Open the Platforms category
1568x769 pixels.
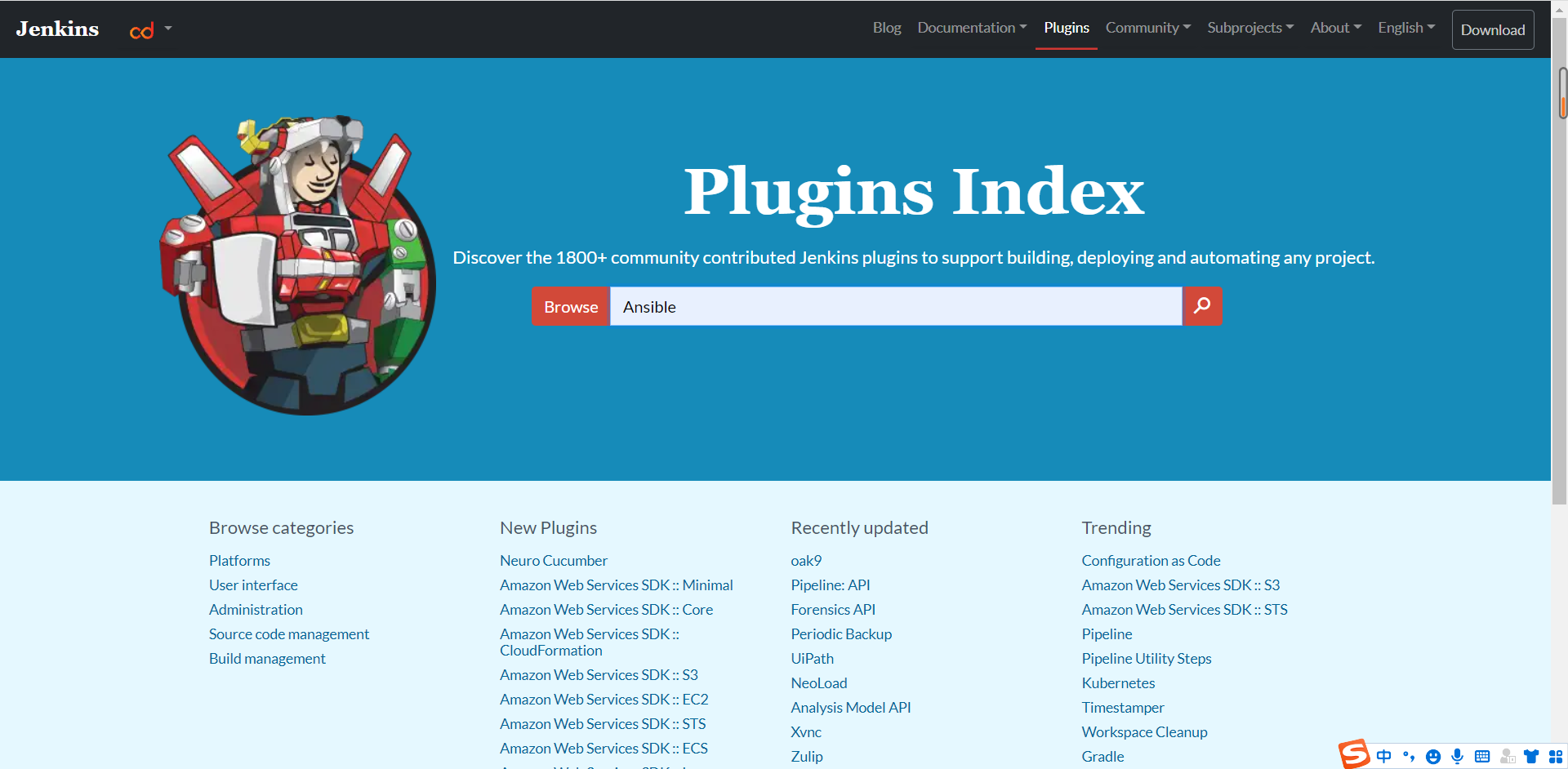point(239,561)
